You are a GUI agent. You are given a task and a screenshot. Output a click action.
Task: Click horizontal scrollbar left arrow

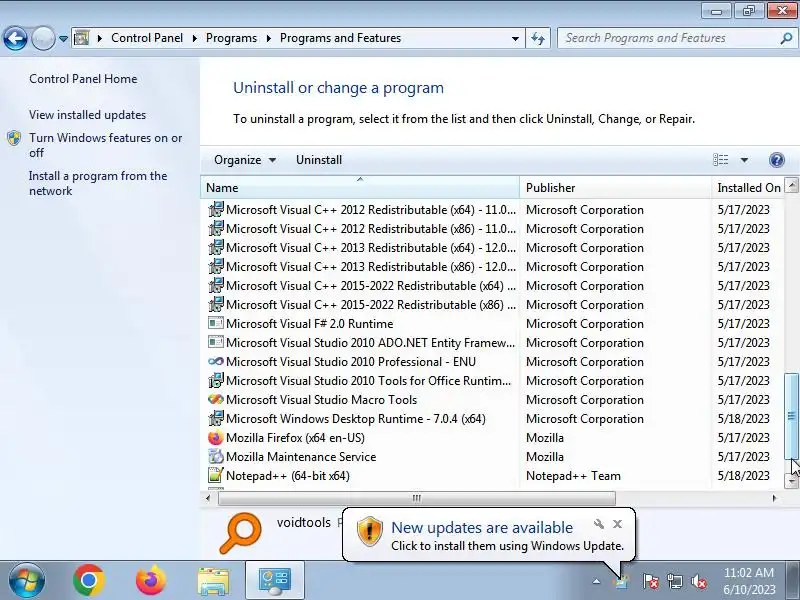click(208, 498)
